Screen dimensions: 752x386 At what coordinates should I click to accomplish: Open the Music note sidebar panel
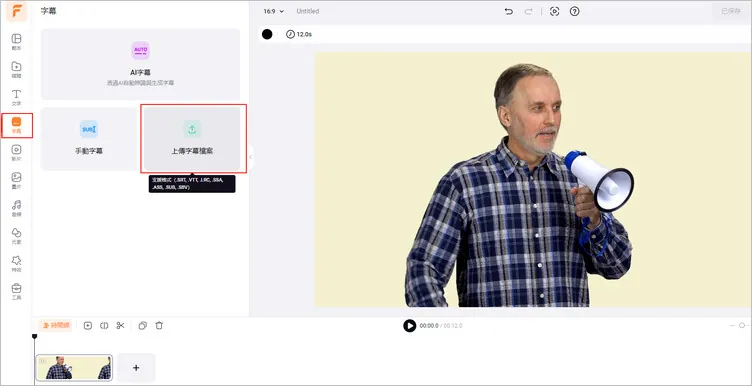(16, 209)
